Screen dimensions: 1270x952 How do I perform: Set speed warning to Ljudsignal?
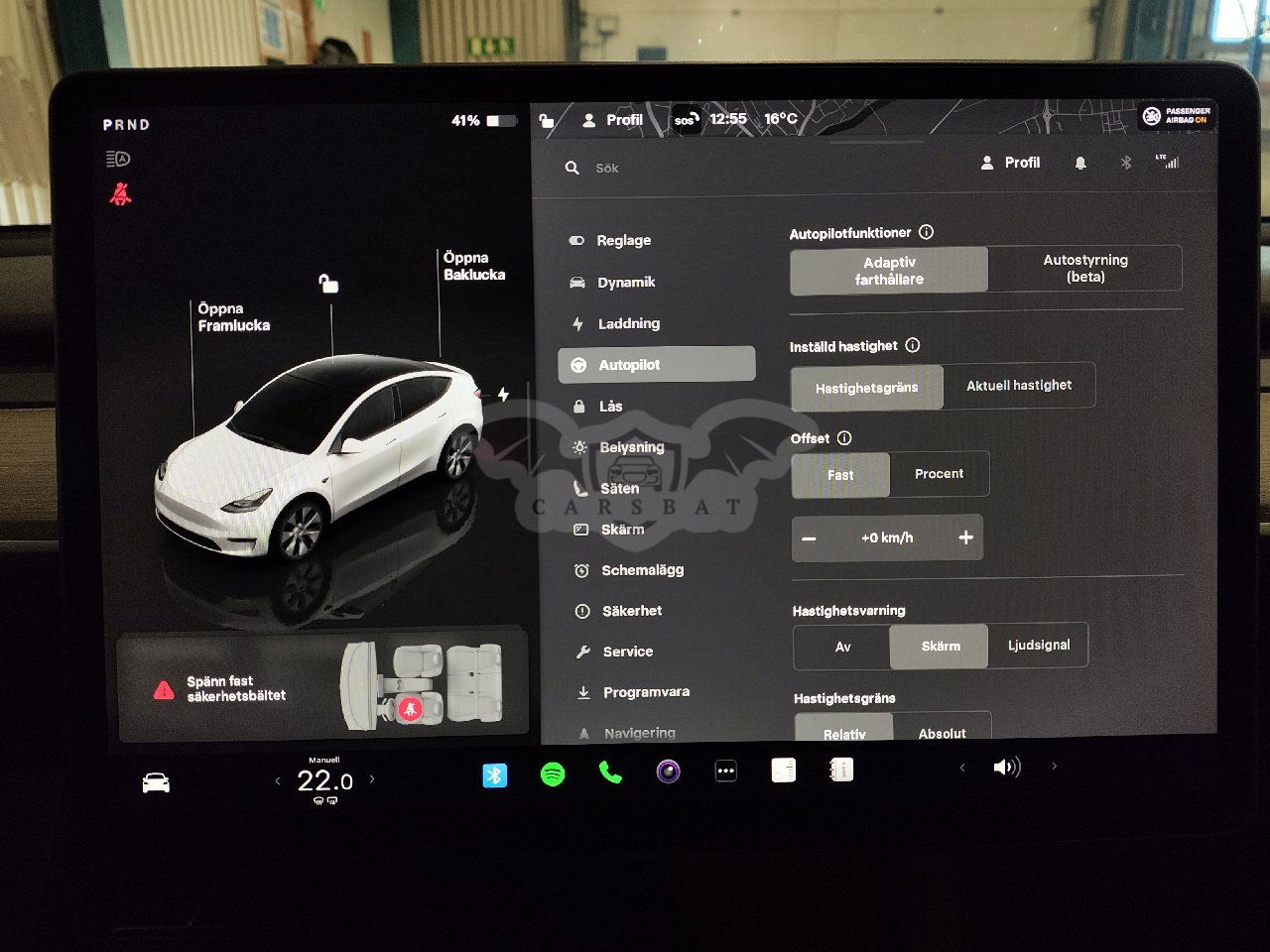click(x=1038, y=646)
